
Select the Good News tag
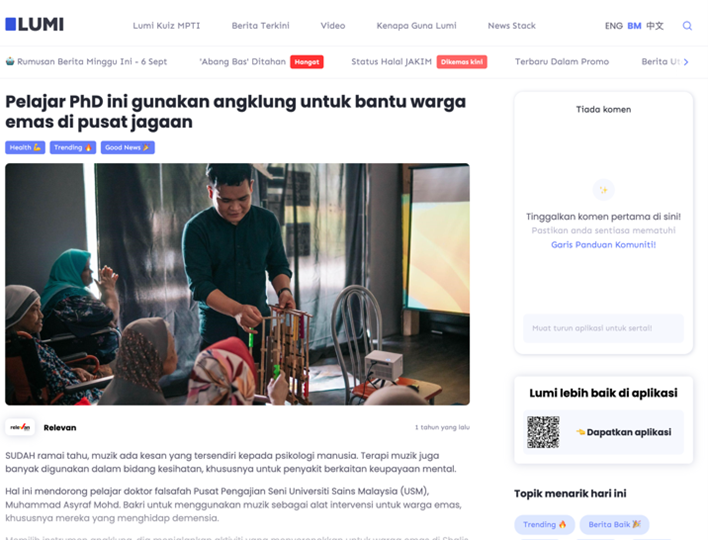128,148
